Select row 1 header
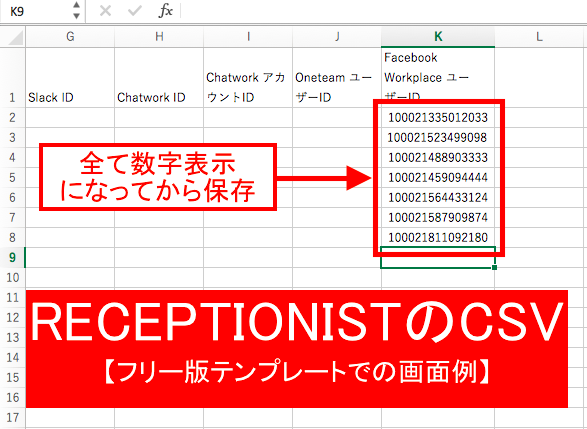 pyautogui.click(x=12, y=77)
